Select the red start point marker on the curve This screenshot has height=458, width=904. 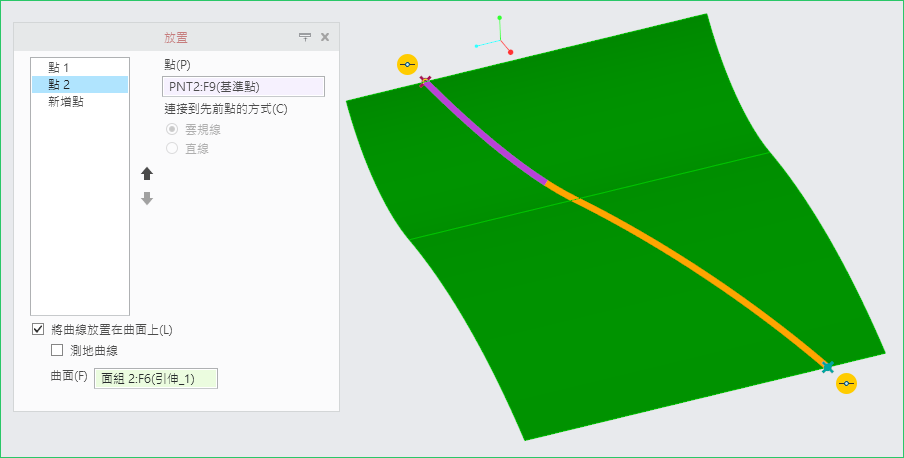[425, 81]
